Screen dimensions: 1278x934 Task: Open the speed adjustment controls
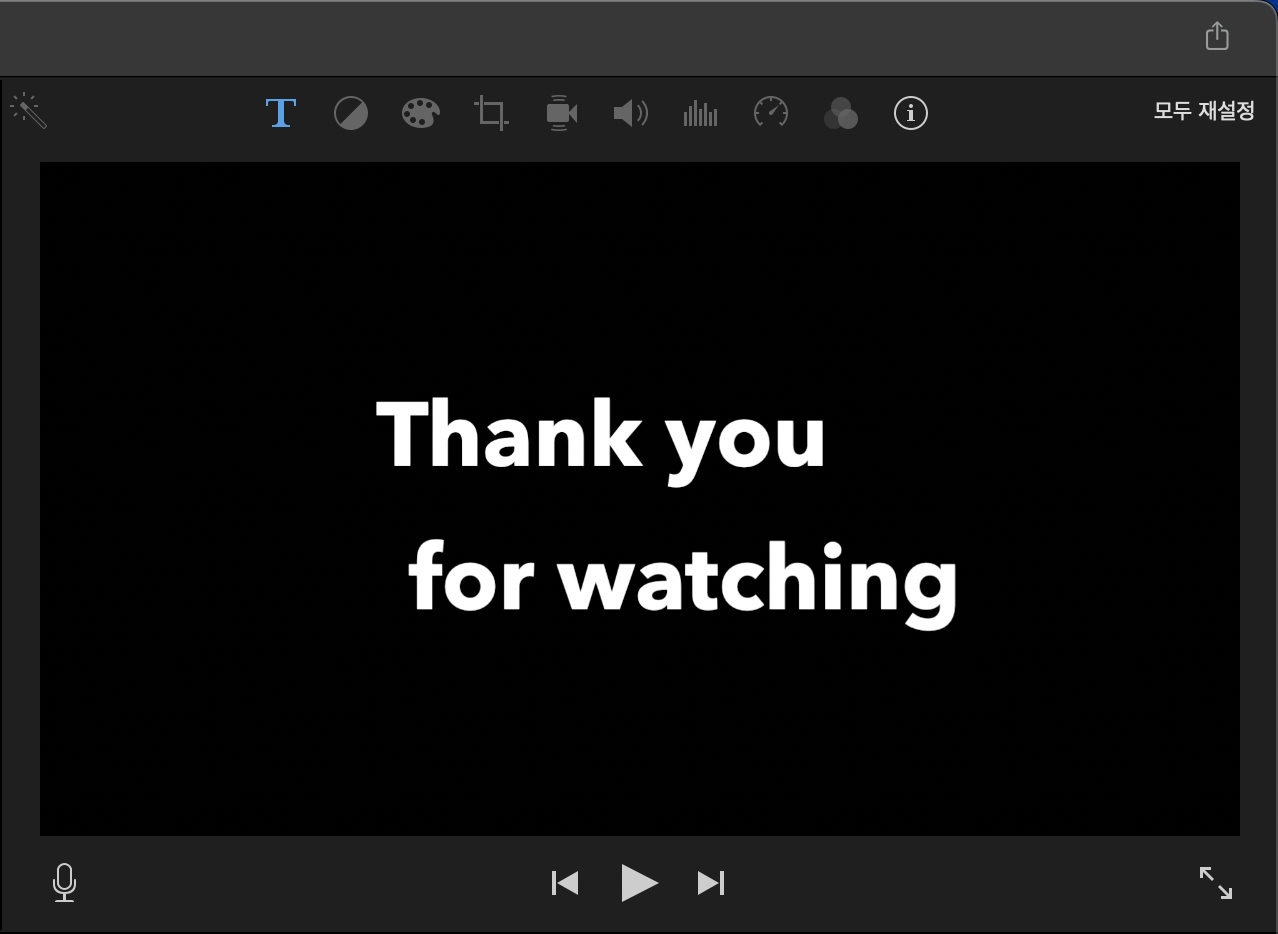pos(771,113)
